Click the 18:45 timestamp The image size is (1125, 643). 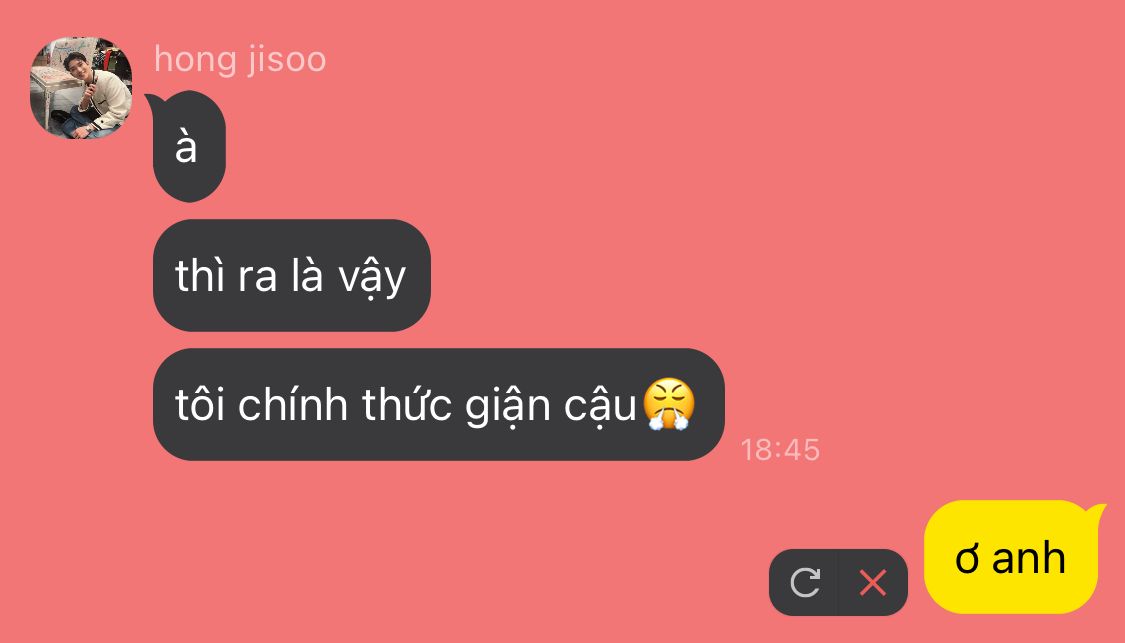[780, 450]
